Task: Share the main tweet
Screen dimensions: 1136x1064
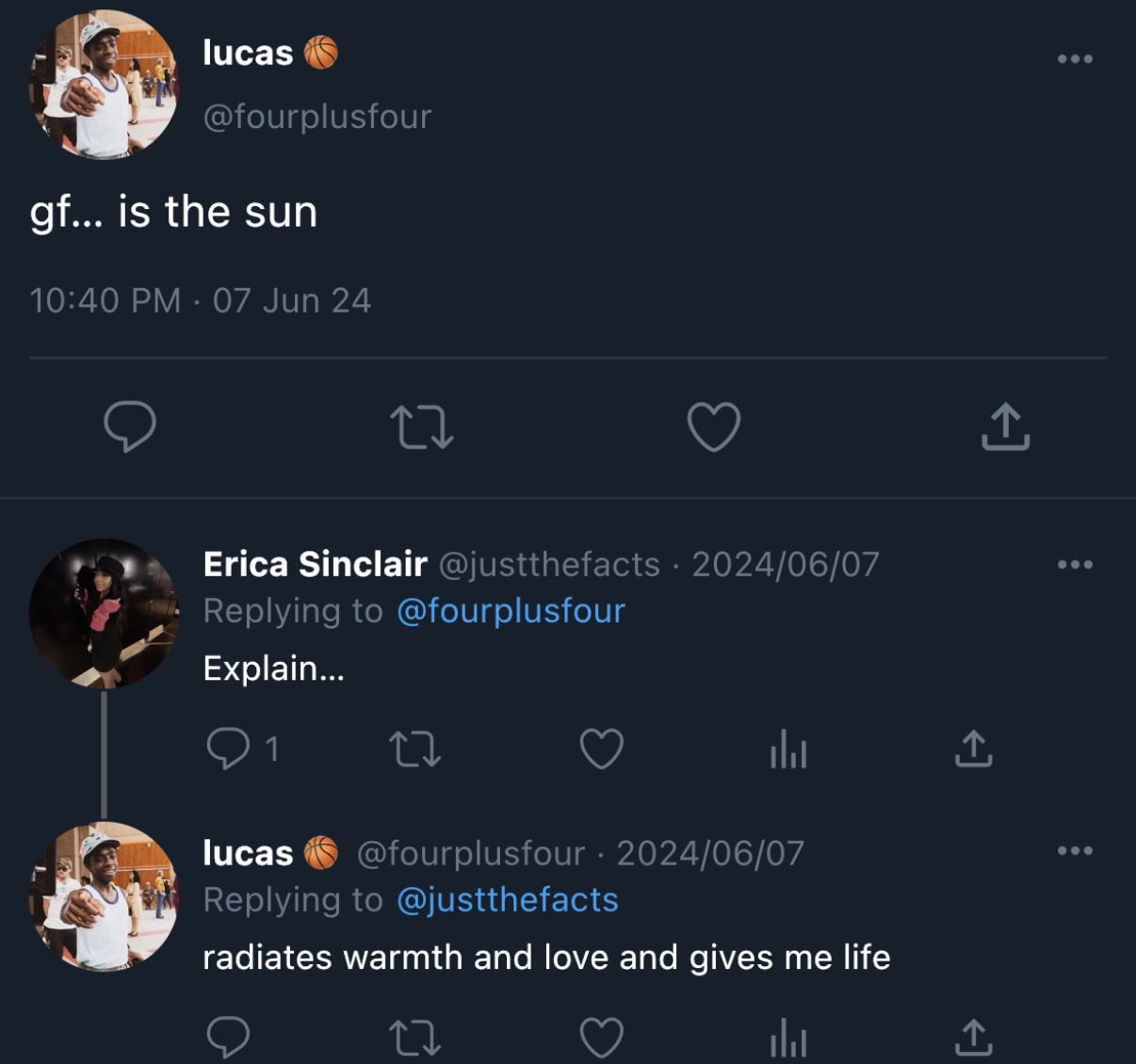Action: 1005,427
